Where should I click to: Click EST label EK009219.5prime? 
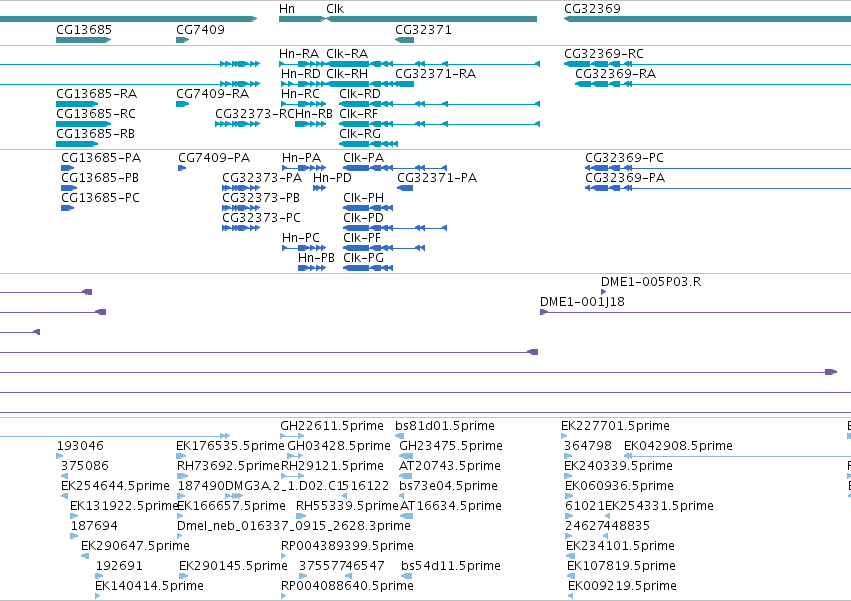pyautogui.click(x=622, y=586)
